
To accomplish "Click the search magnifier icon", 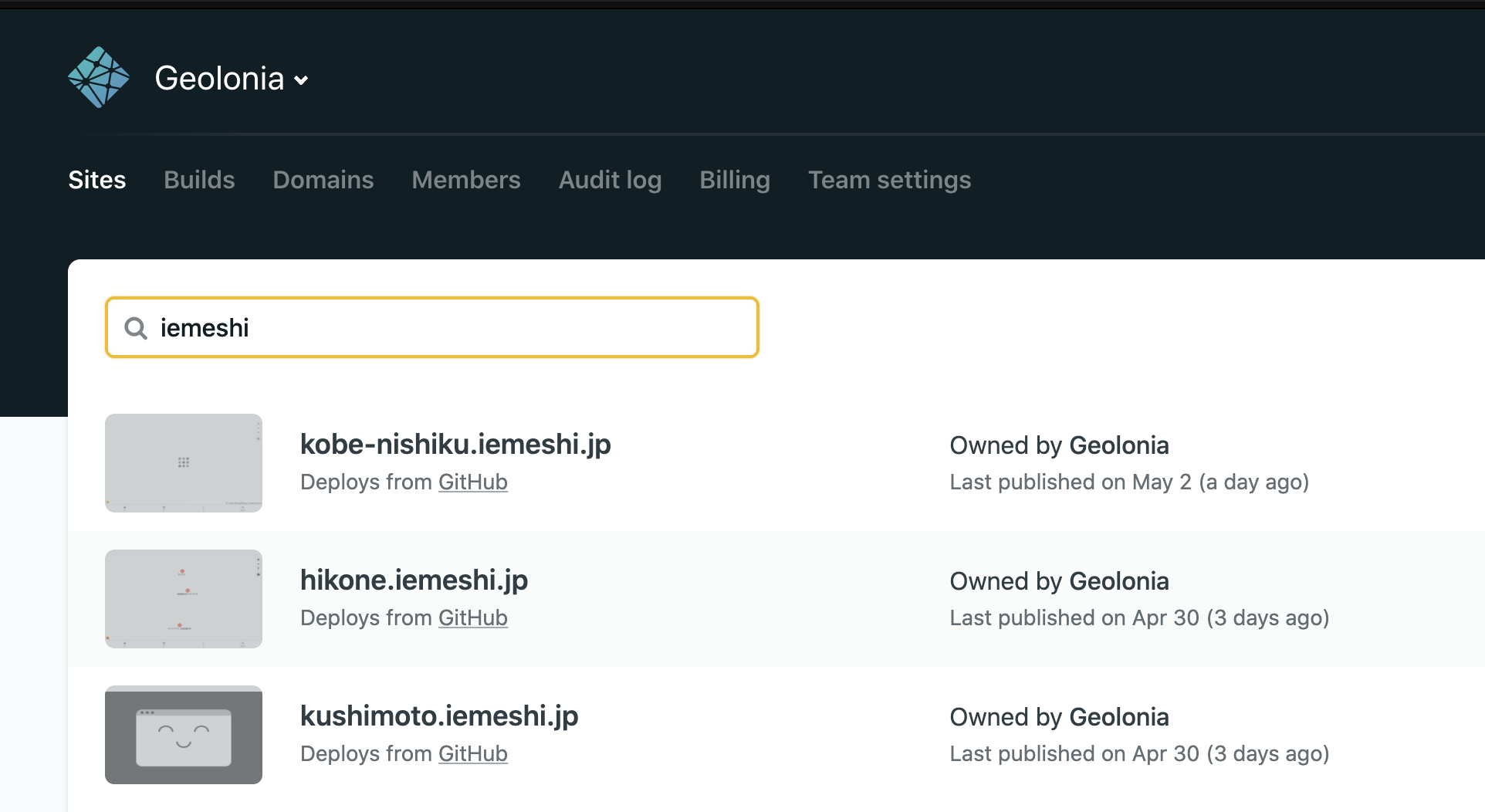I will click(x=136, y=328).
